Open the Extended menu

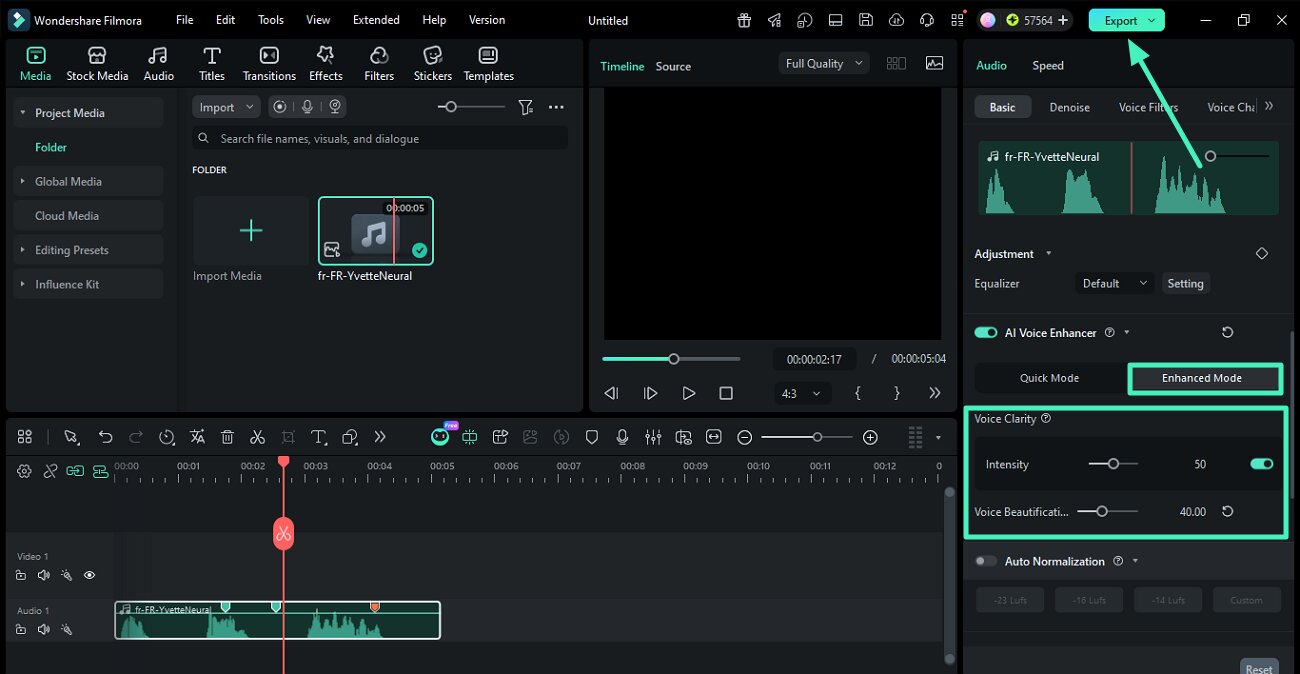(x=376, y=20)
